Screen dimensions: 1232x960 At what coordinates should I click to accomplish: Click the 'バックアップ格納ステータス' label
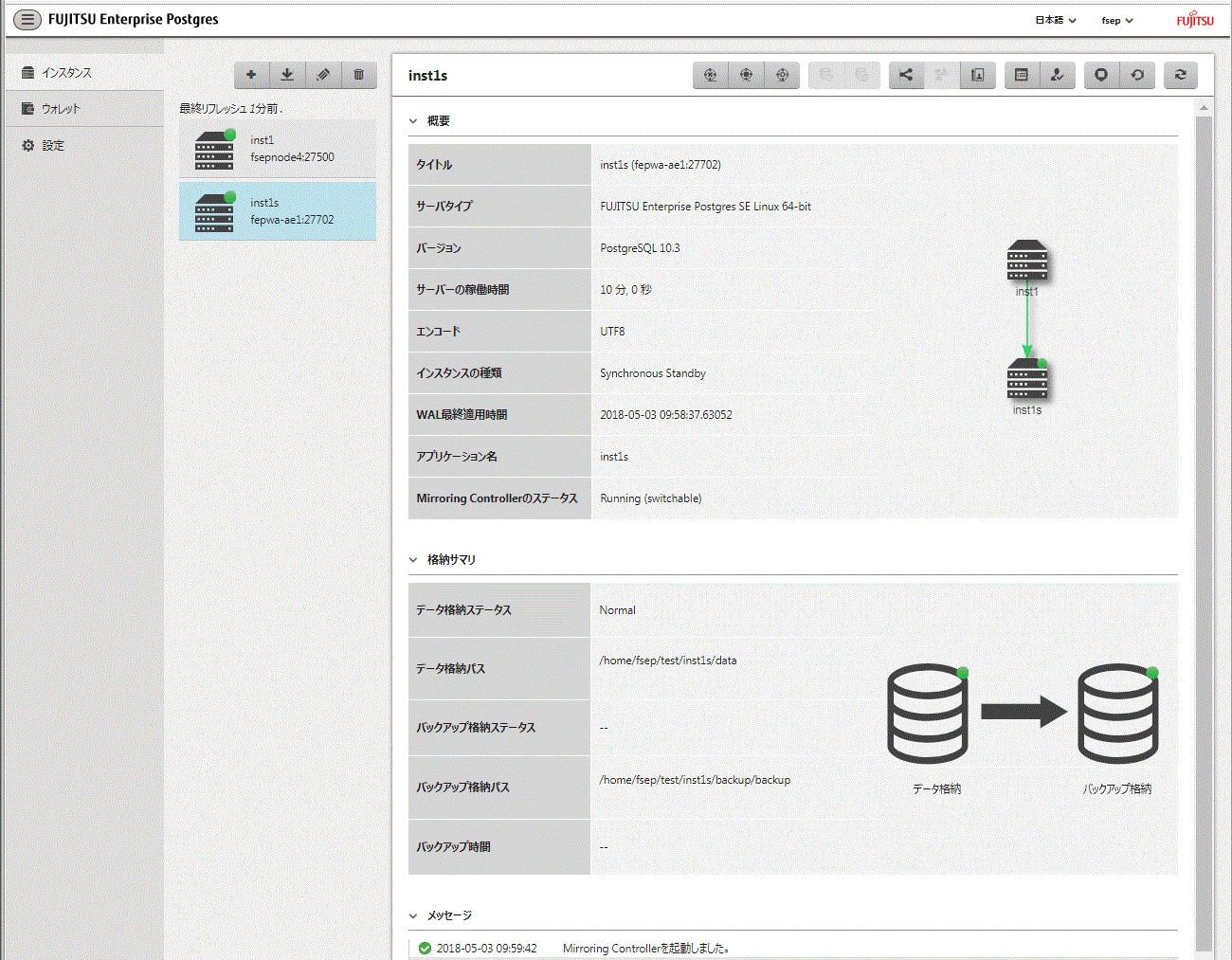click(476, 728)
